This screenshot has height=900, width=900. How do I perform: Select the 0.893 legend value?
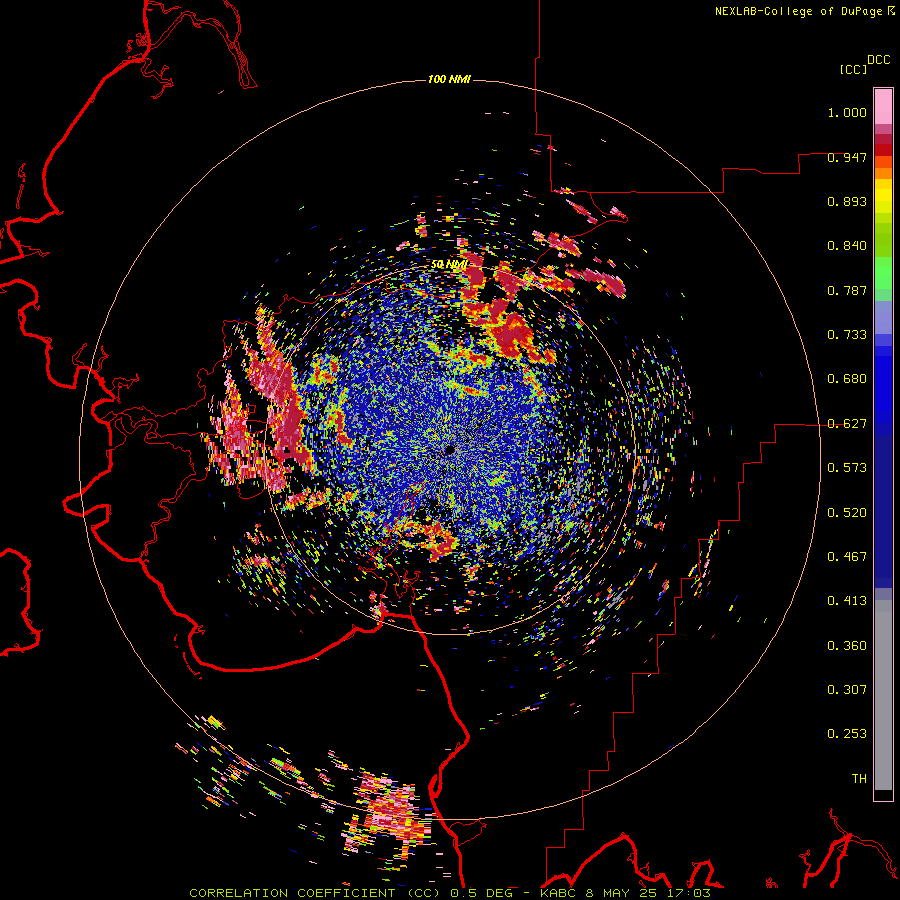tap(847, 201)
